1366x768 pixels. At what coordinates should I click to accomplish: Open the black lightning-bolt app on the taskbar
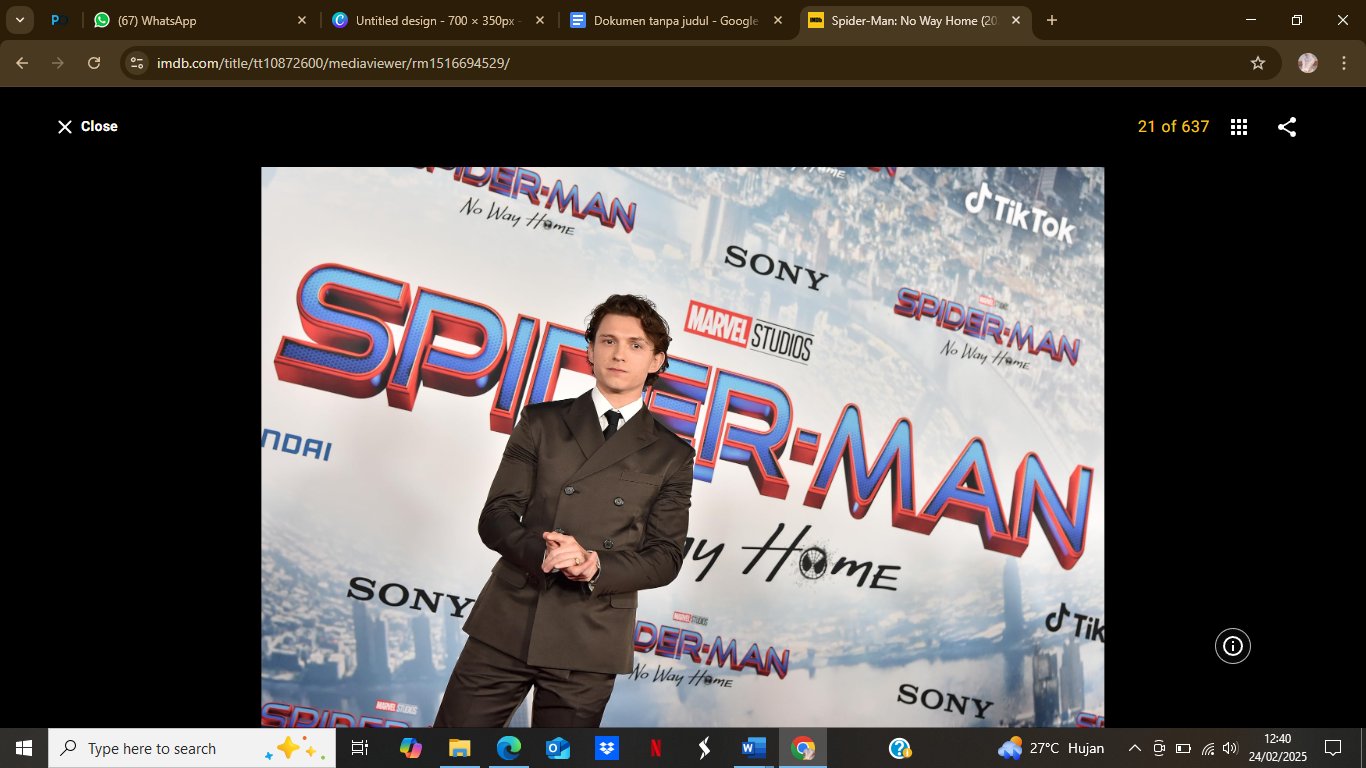point(704,748)
